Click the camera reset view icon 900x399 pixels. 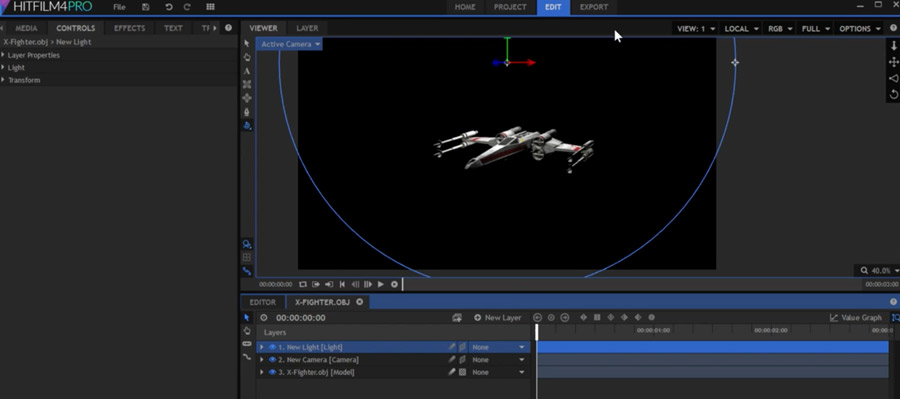click(893, 94)
